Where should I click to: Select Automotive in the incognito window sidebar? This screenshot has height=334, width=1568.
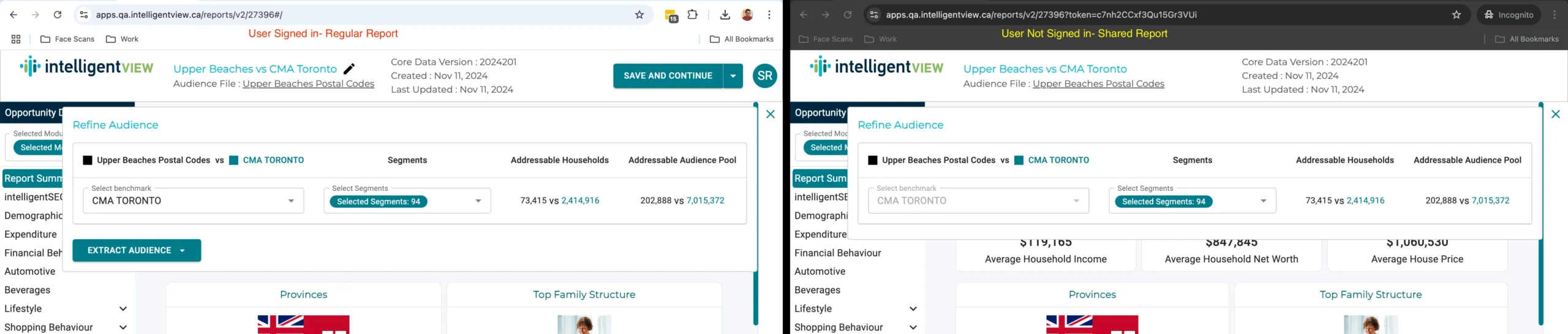click(x=820, y=272)
